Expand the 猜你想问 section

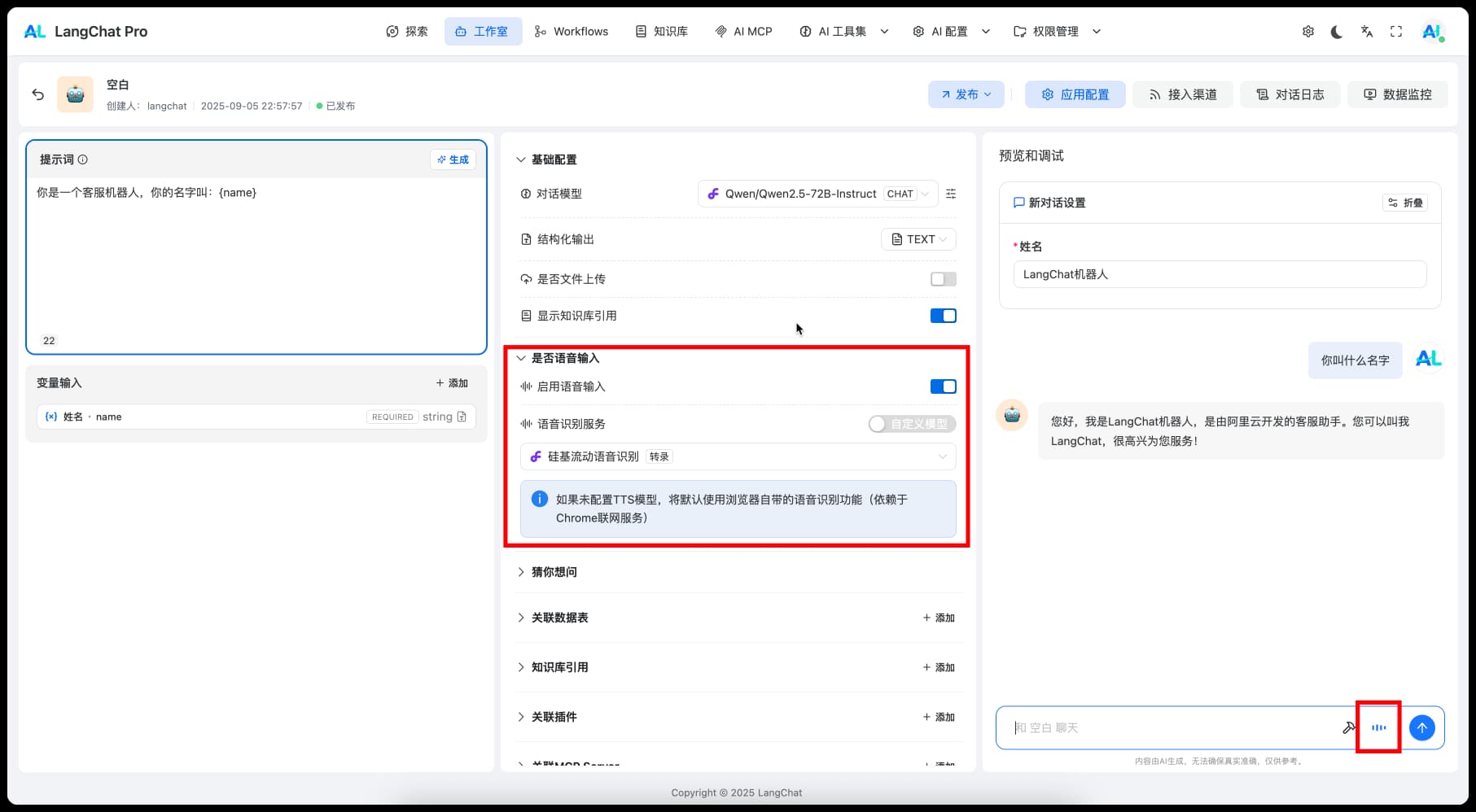point(554,572)
